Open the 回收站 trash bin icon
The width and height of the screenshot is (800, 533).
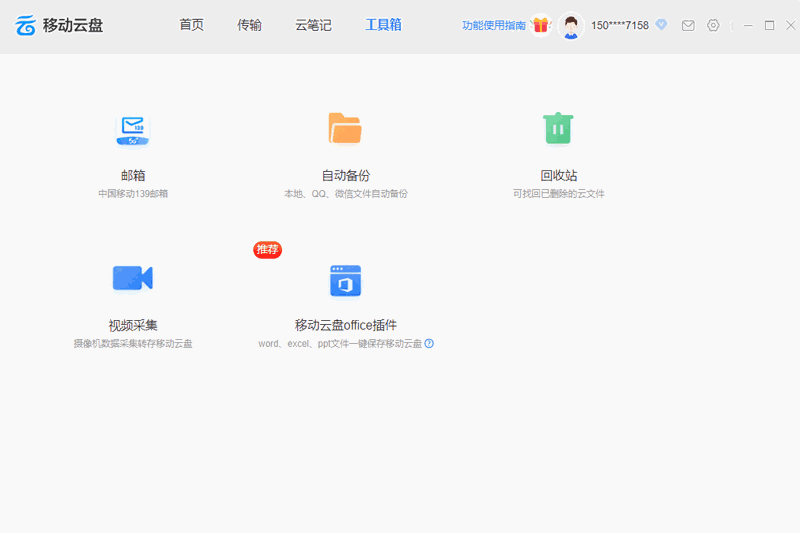(x=558, y=128)
